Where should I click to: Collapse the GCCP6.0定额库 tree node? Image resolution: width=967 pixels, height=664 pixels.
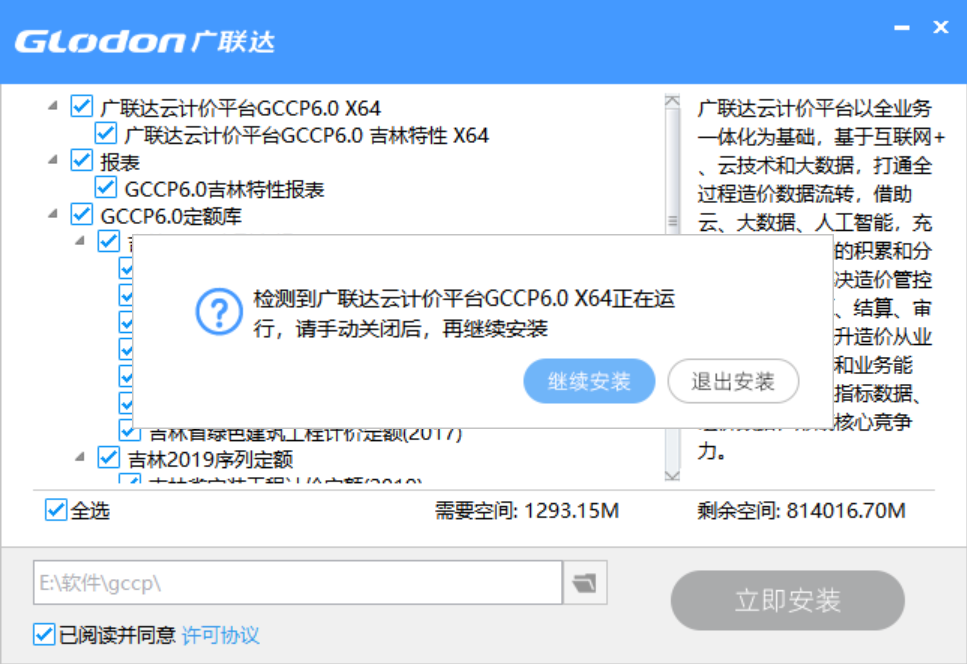(x=53, y=215)
